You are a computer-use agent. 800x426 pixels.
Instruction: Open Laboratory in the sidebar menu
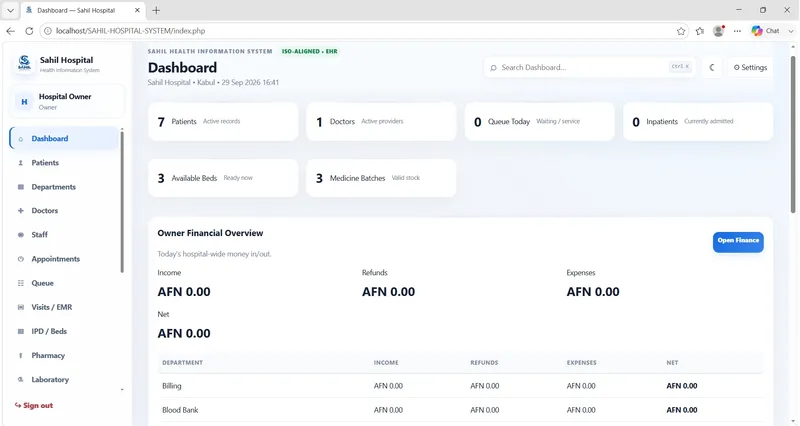[x=65, y=380]
